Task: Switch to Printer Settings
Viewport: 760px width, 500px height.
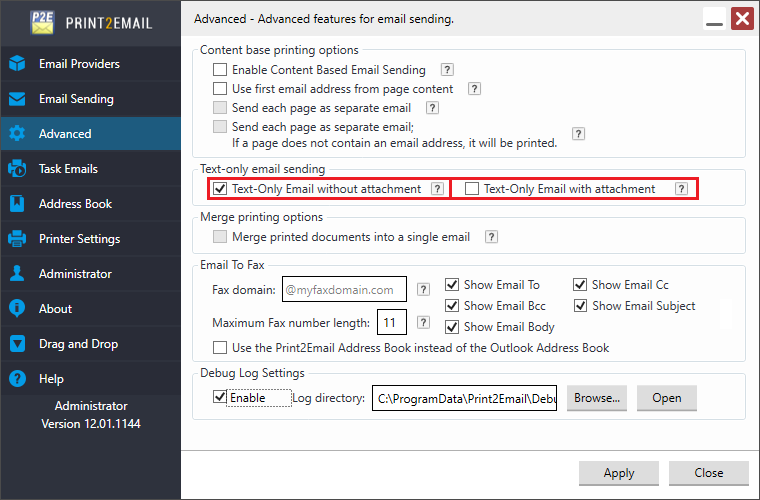Action: [x=91, y=238]
